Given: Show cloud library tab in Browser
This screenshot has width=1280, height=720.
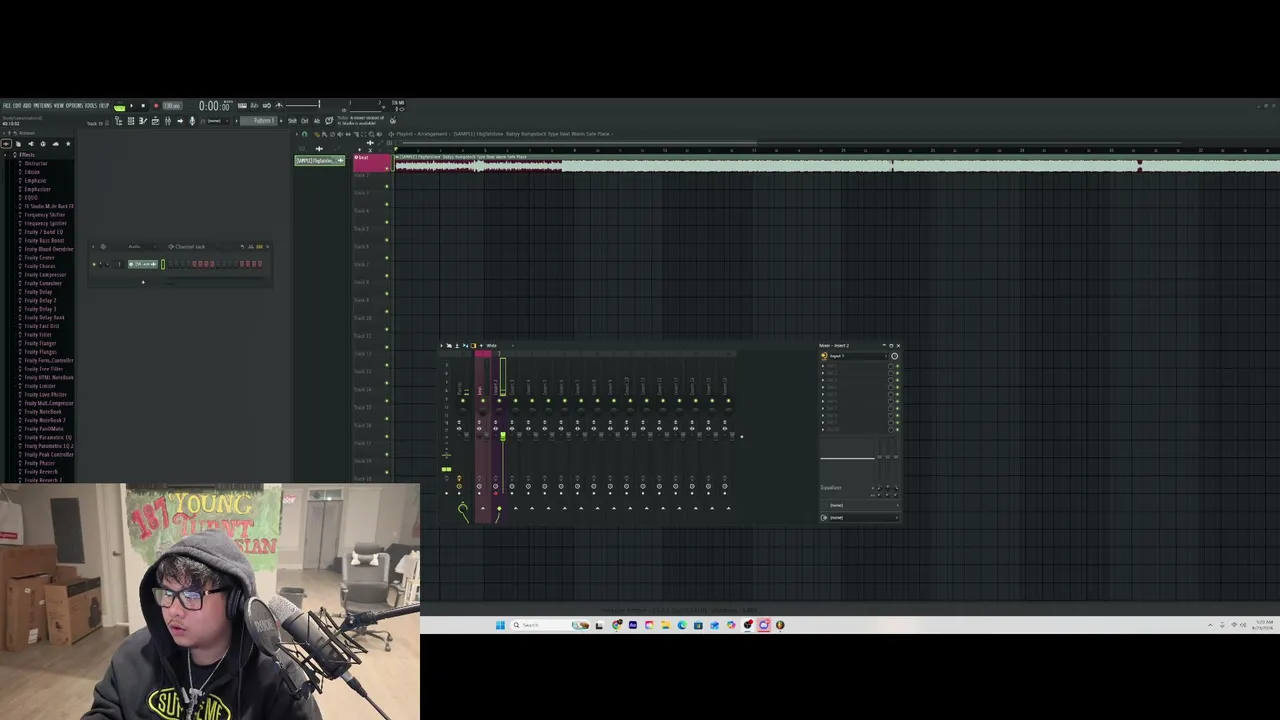Looking at the screenshot, I should click(55, 144).
